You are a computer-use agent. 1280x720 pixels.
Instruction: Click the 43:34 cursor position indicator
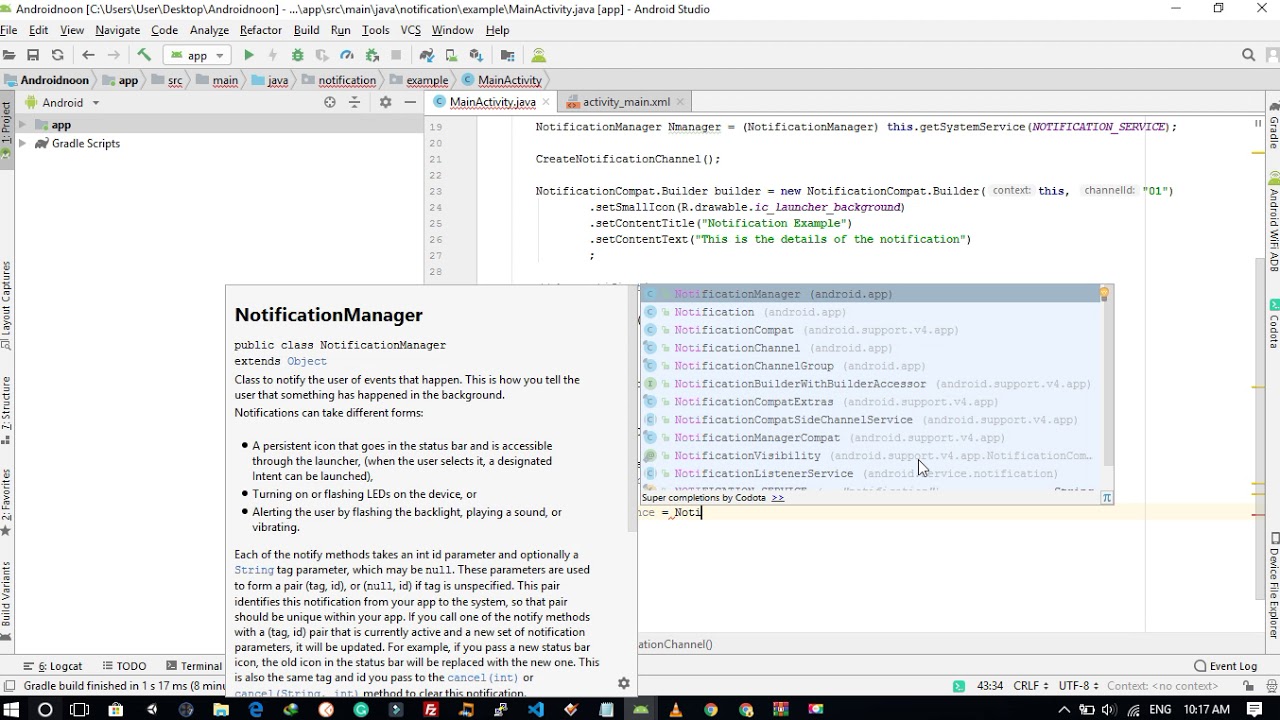pos(990,686)
